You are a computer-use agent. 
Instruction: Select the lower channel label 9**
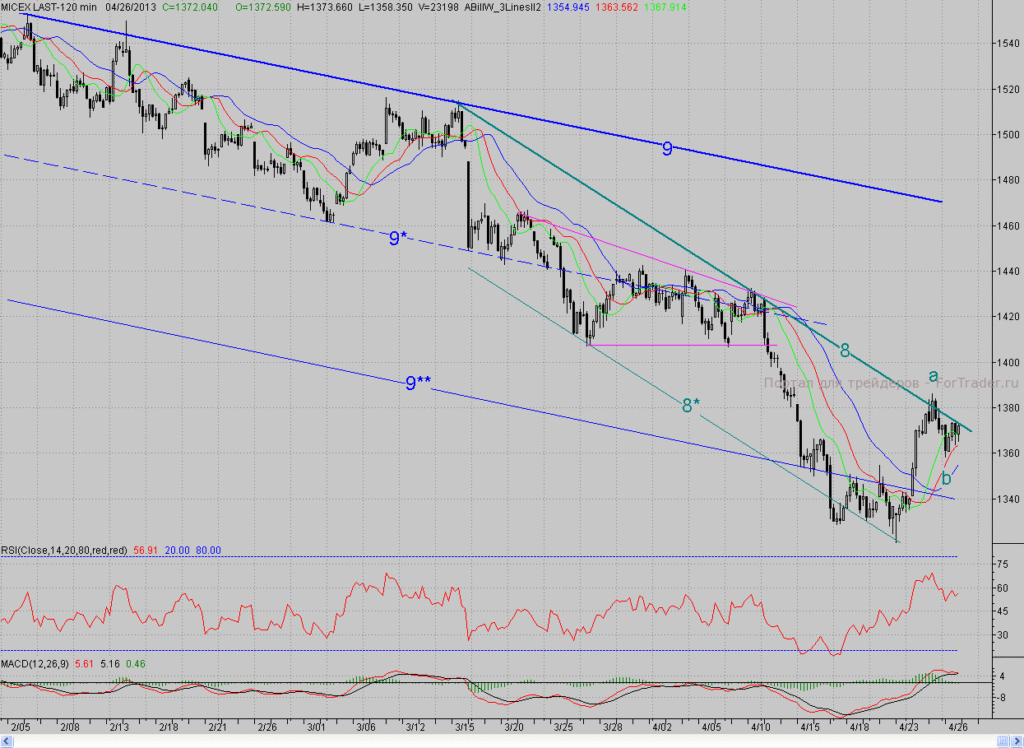[x=417, y=383]
